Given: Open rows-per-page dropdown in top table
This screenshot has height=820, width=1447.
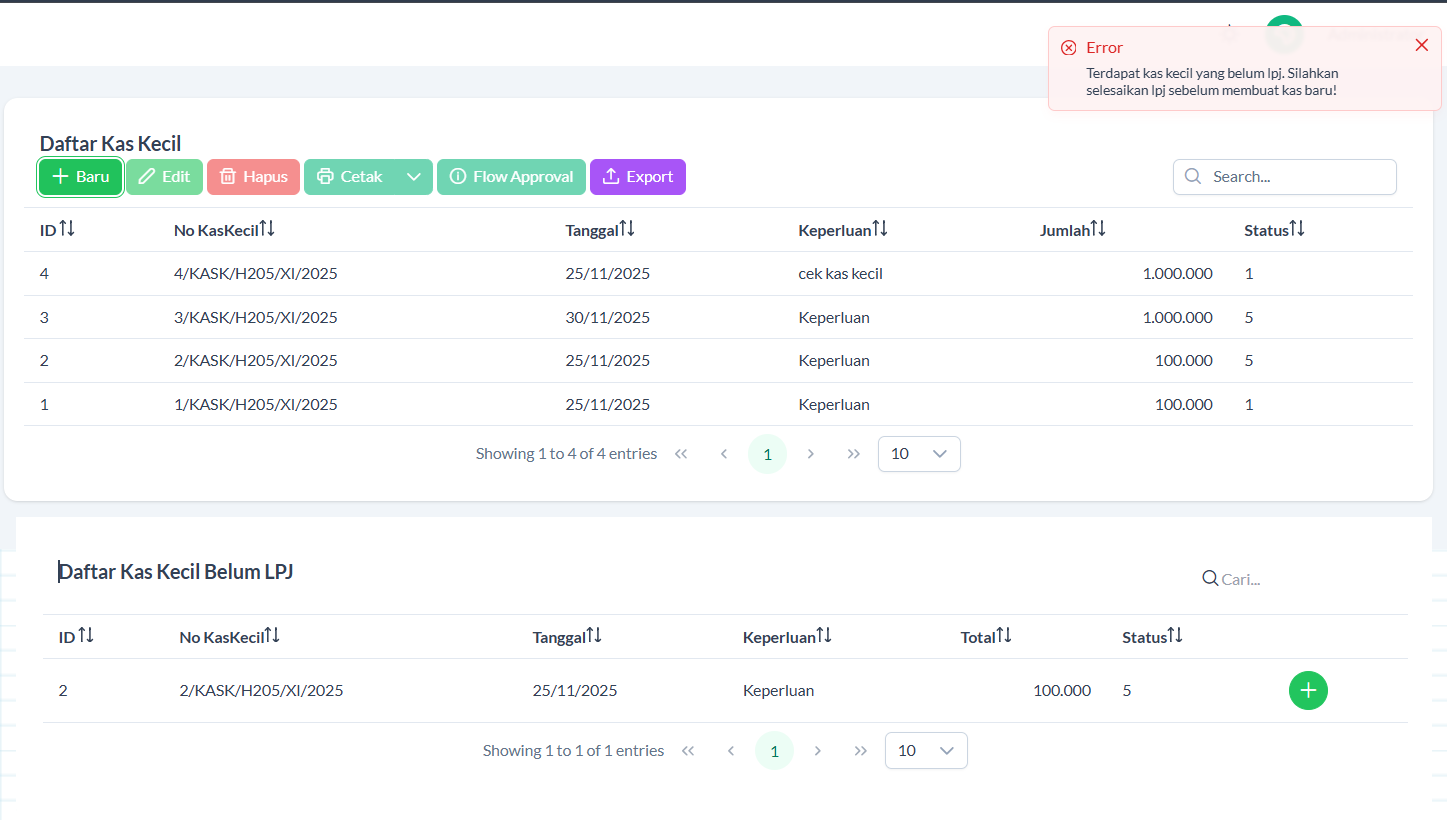Looking at the screenshot, I should 918,454.
